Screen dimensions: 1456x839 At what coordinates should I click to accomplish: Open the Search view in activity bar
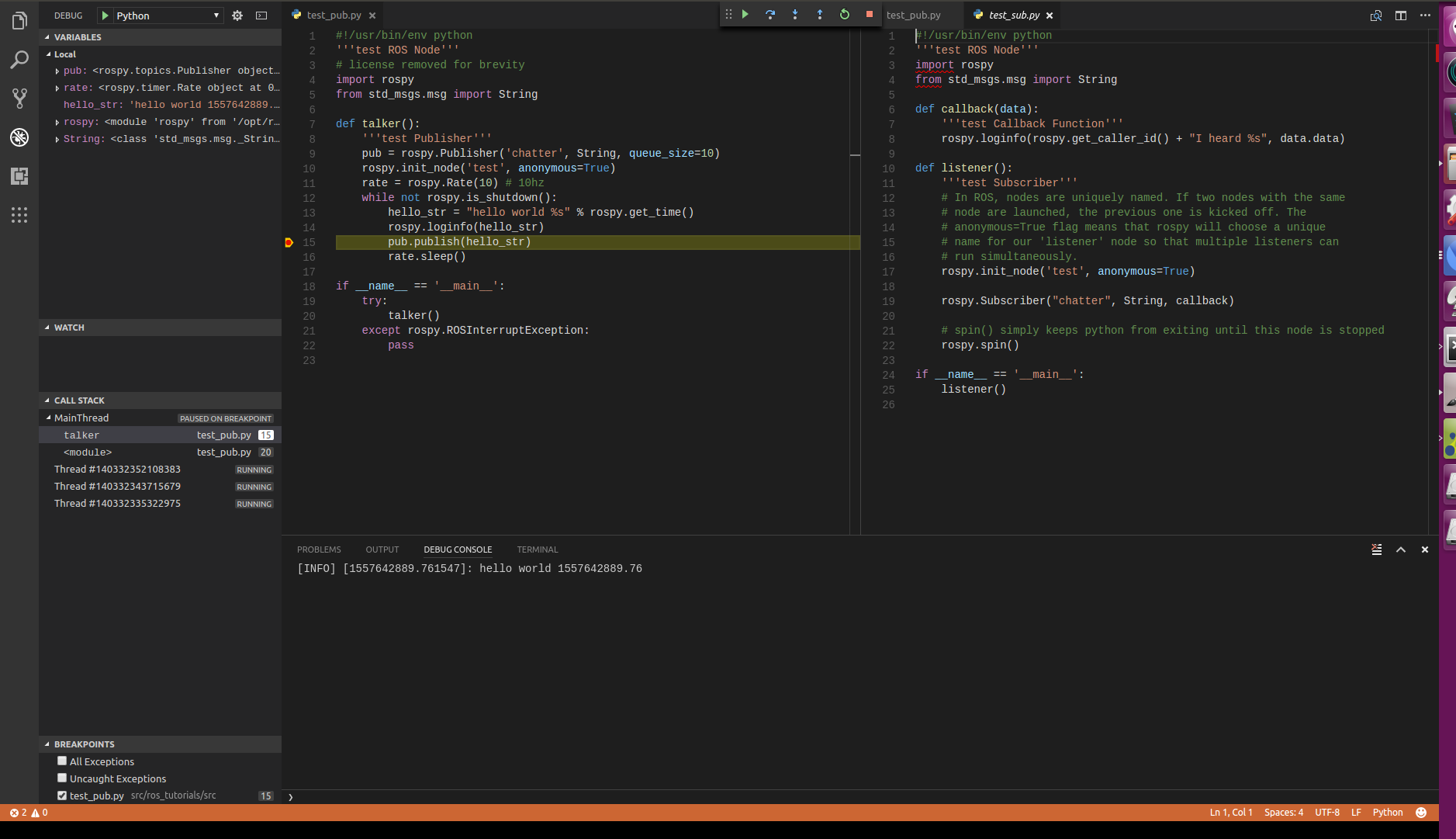(19, 60)
